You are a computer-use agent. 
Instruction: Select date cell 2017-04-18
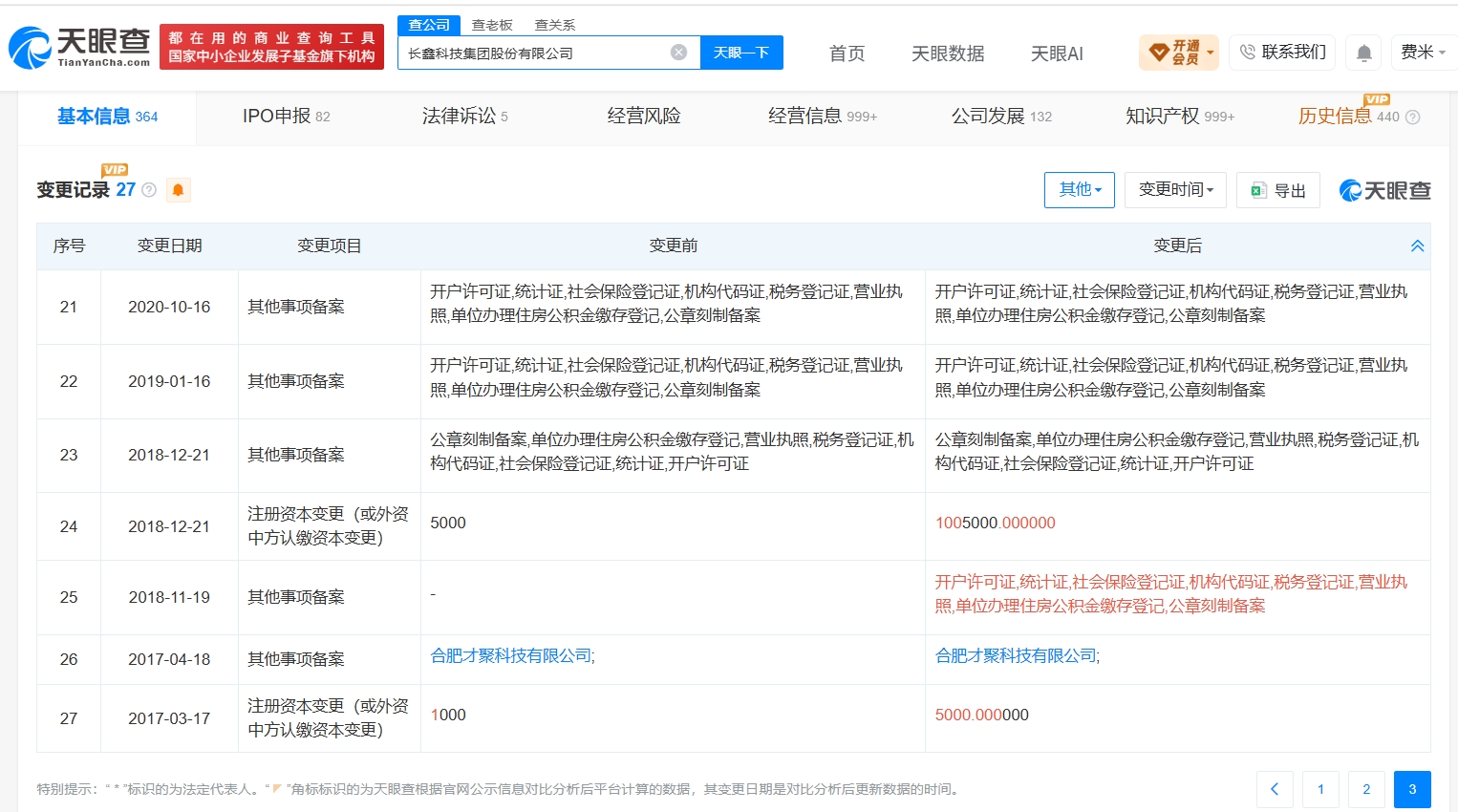[169, 660]
